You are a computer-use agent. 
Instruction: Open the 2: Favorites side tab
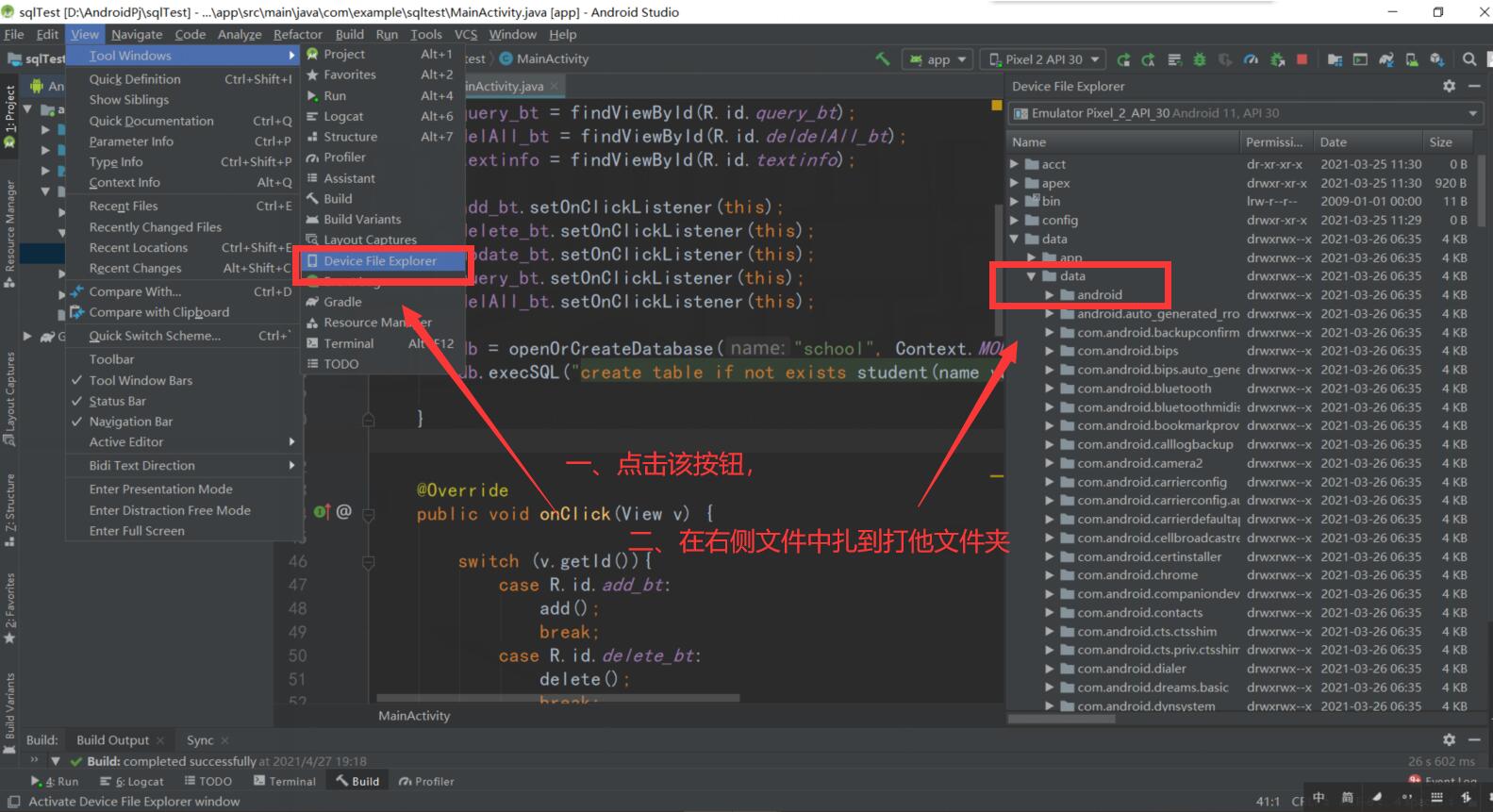click(9, 608)
